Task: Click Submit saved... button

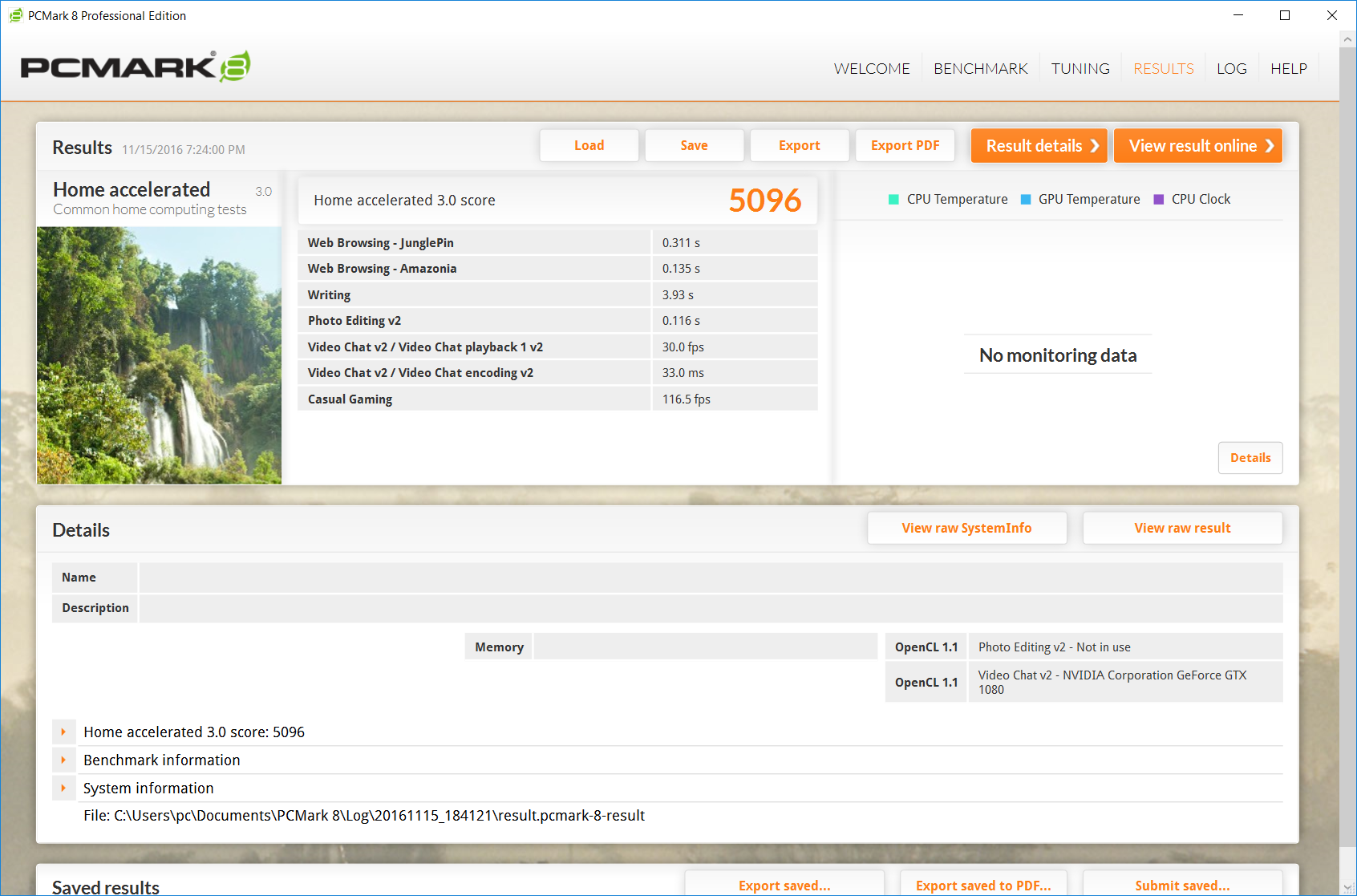Action: [x=1182, y=883]
